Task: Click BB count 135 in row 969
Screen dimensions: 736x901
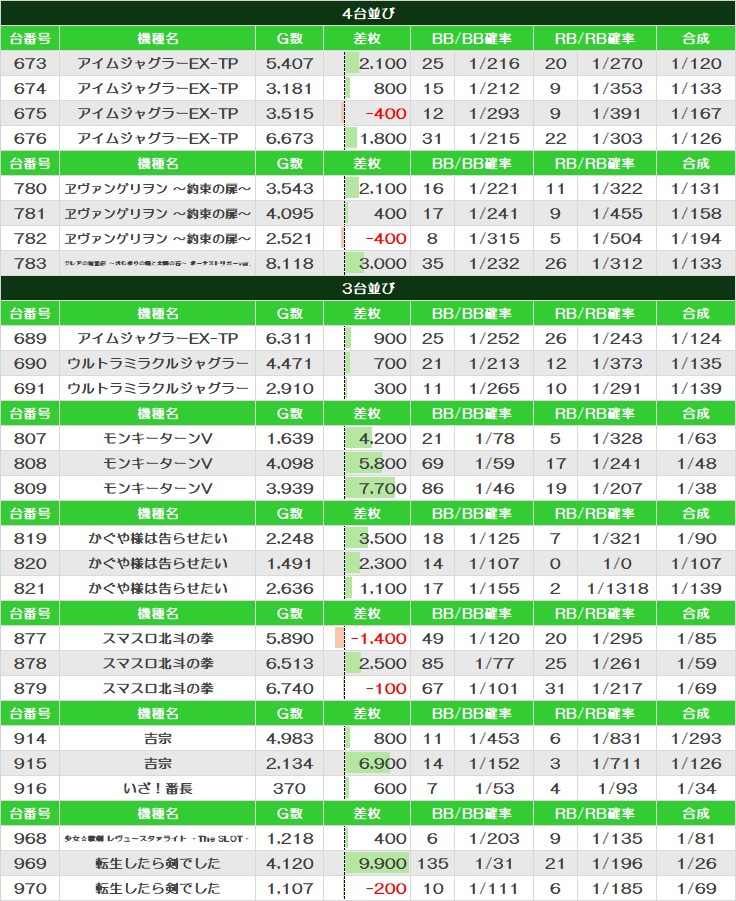Action: click(433, 863)
